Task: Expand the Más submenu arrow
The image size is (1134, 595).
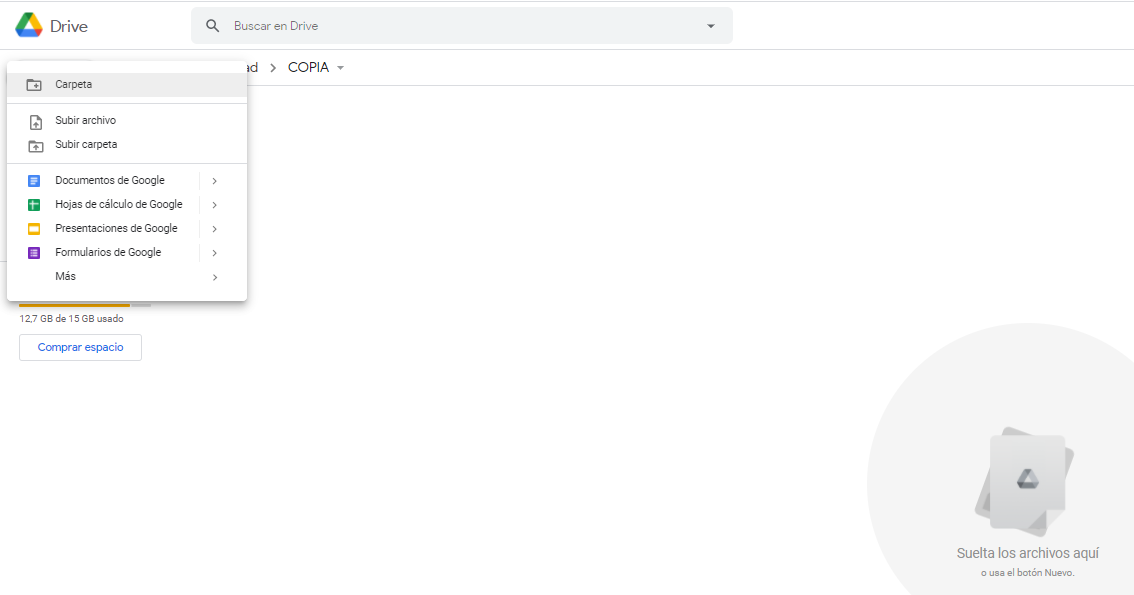Action: point(214,277)
